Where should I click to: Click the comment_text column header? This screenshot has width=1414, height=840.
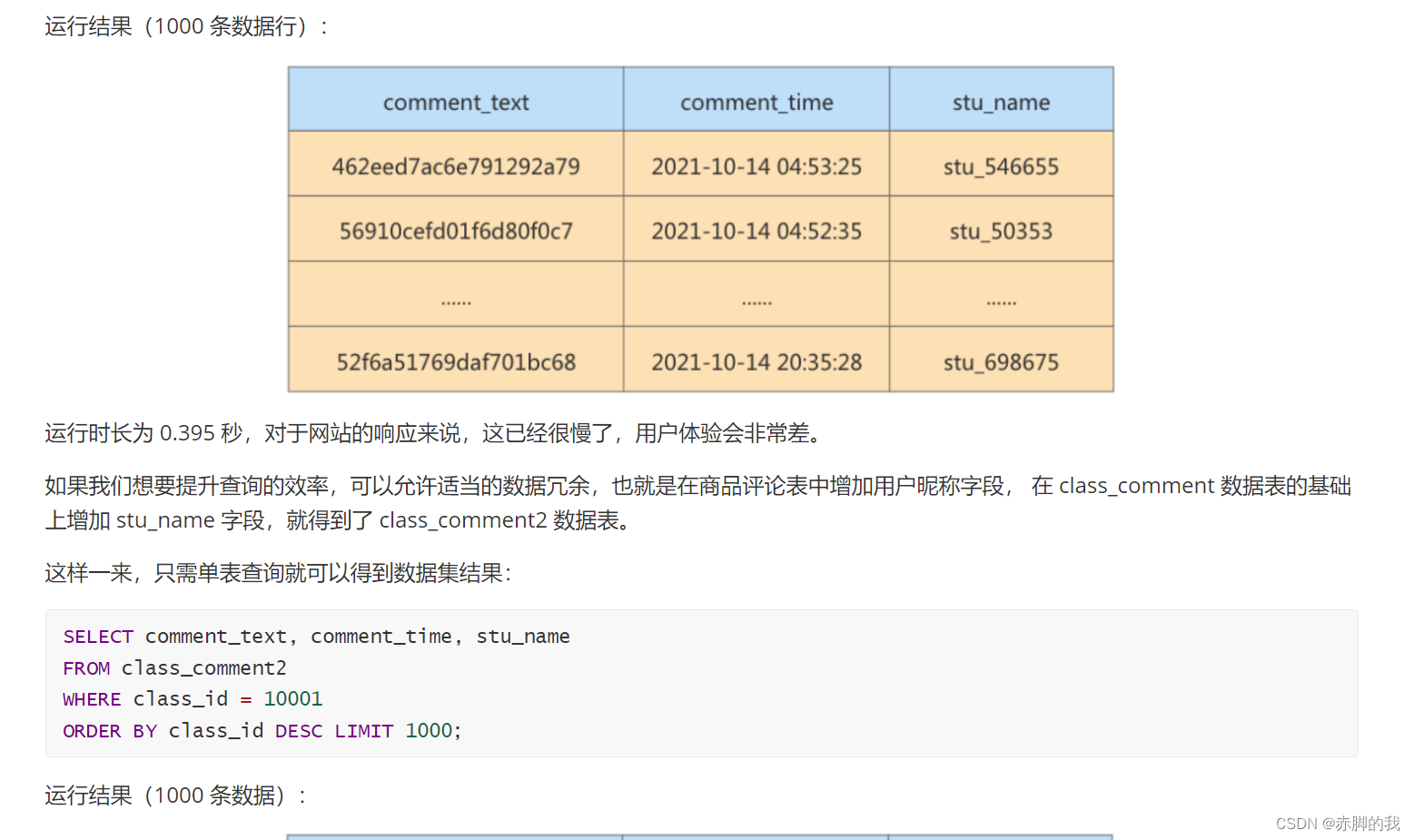coord(456,99)
